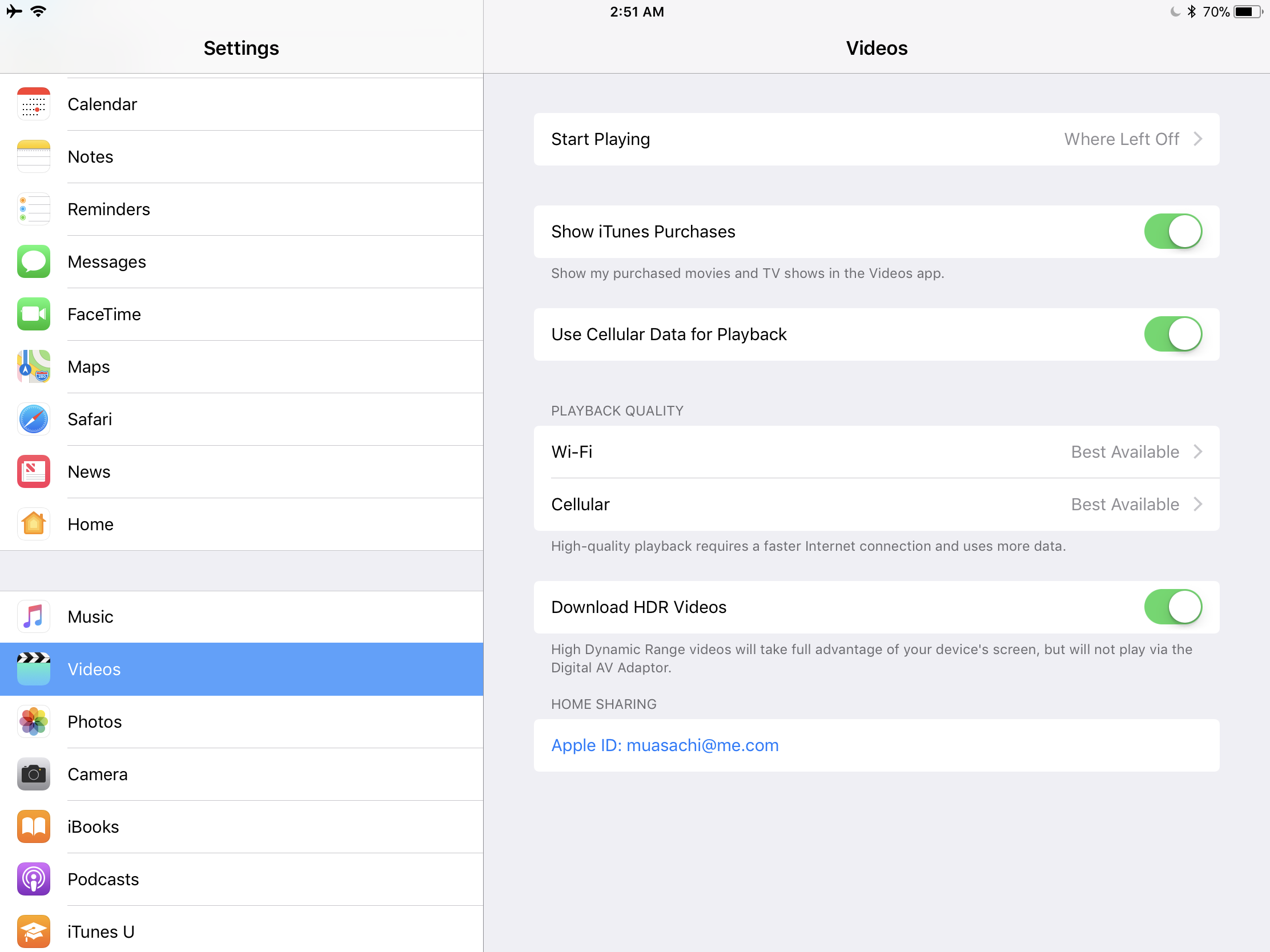The image size is (1270, 952).
Task: Tap the PLAYBACK QUALITY section header
Action: click(x=617, y=410)
